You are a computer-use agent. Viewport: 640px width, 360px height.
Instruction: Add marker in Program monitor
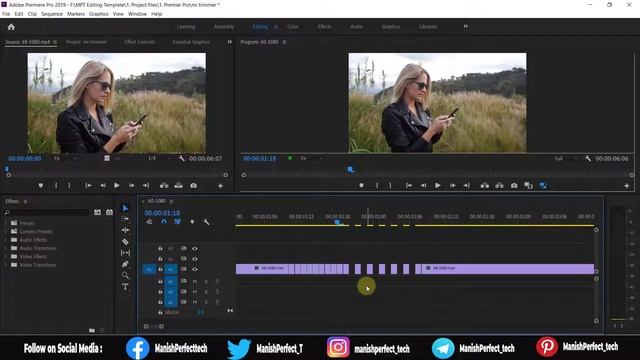click(361, 186)
